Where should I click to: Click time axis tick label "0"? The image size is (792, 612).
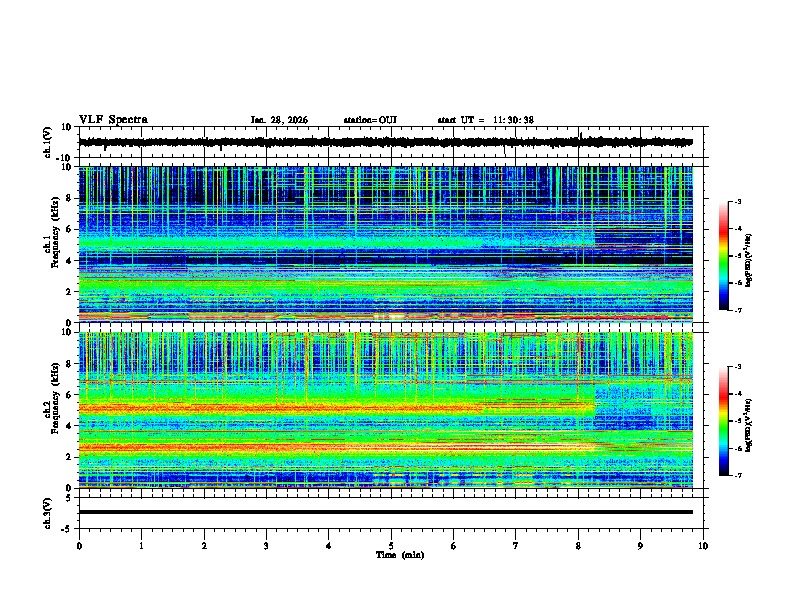(79, 546)
